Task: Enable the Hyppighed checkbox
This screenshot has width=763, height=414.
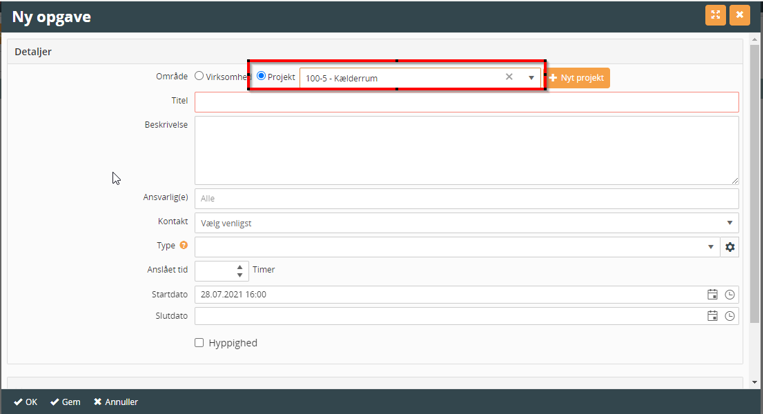Action: tap(200, 343)
